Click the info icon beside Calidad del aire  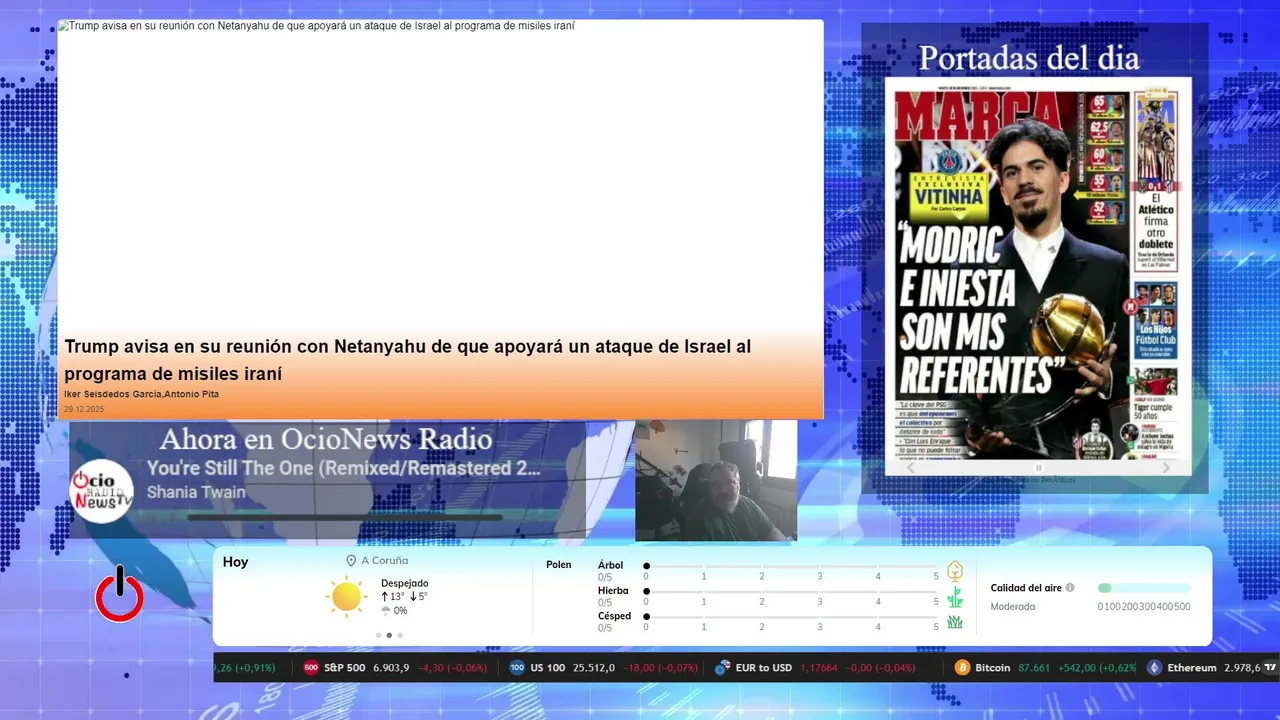pyautogui.click(x=1070, y=588)
